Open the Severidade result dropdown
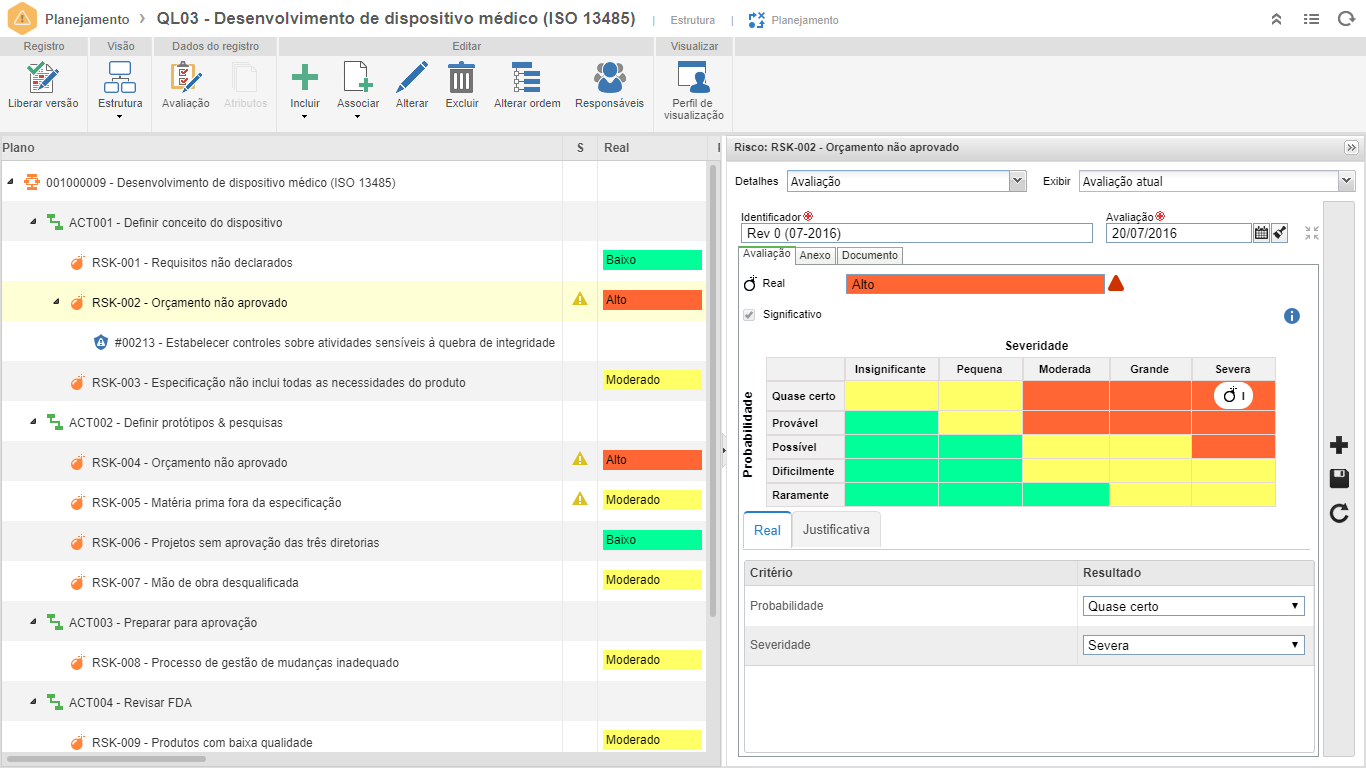This screenshot has width=1366, height=768. 1193,645
